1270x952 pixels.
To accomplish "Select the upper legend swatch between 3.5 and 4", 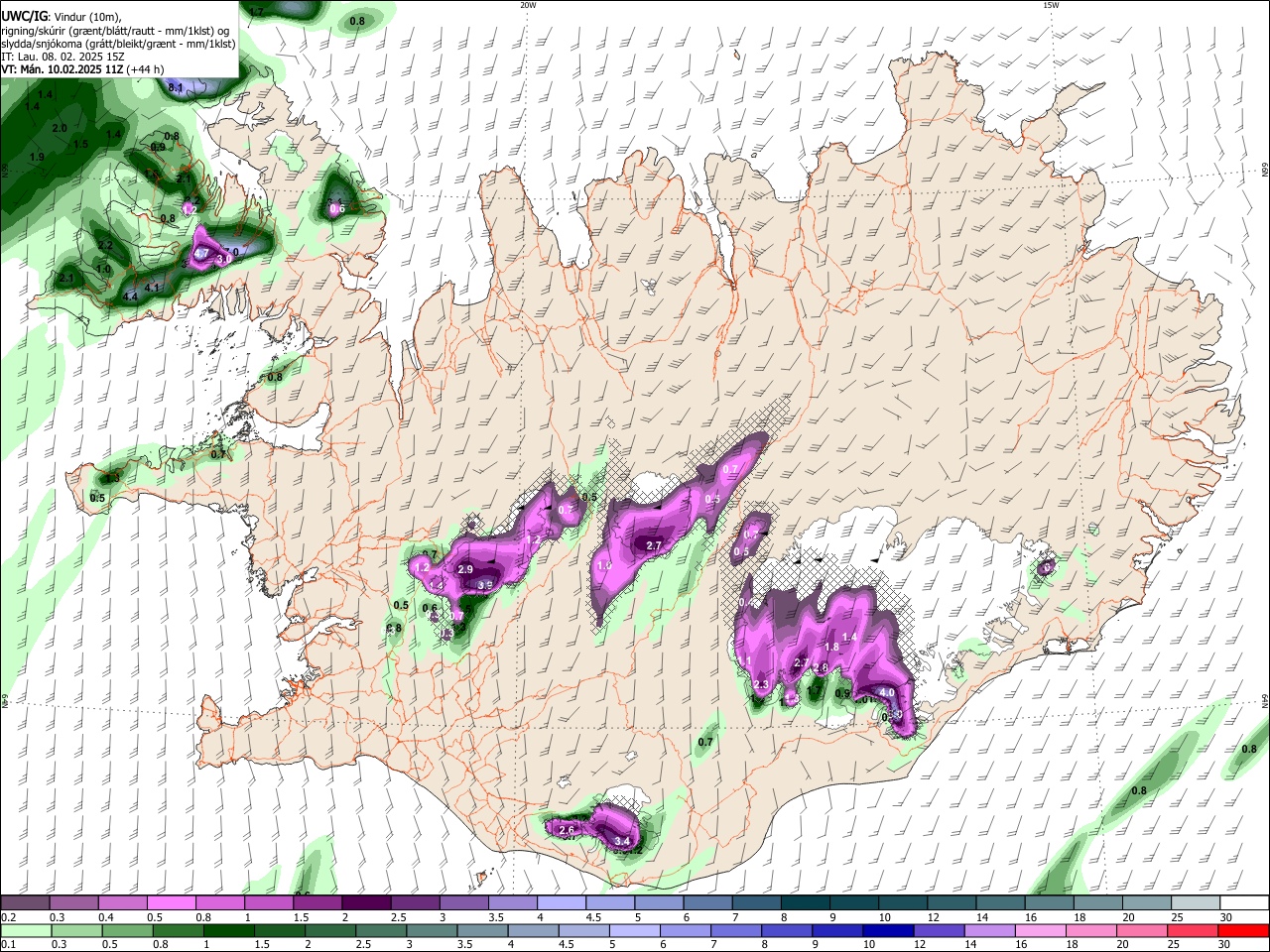I will pos(512,903).
